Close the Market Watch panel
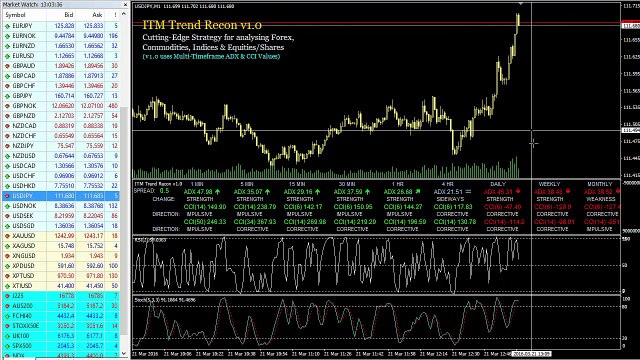 point(125,4)
